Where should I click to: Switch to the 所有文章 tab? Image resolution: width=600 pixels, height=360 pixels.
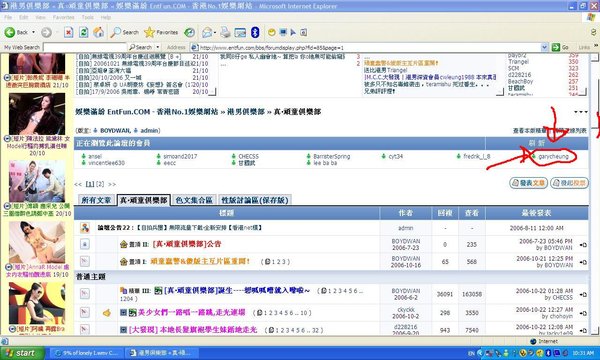(96, 200)
